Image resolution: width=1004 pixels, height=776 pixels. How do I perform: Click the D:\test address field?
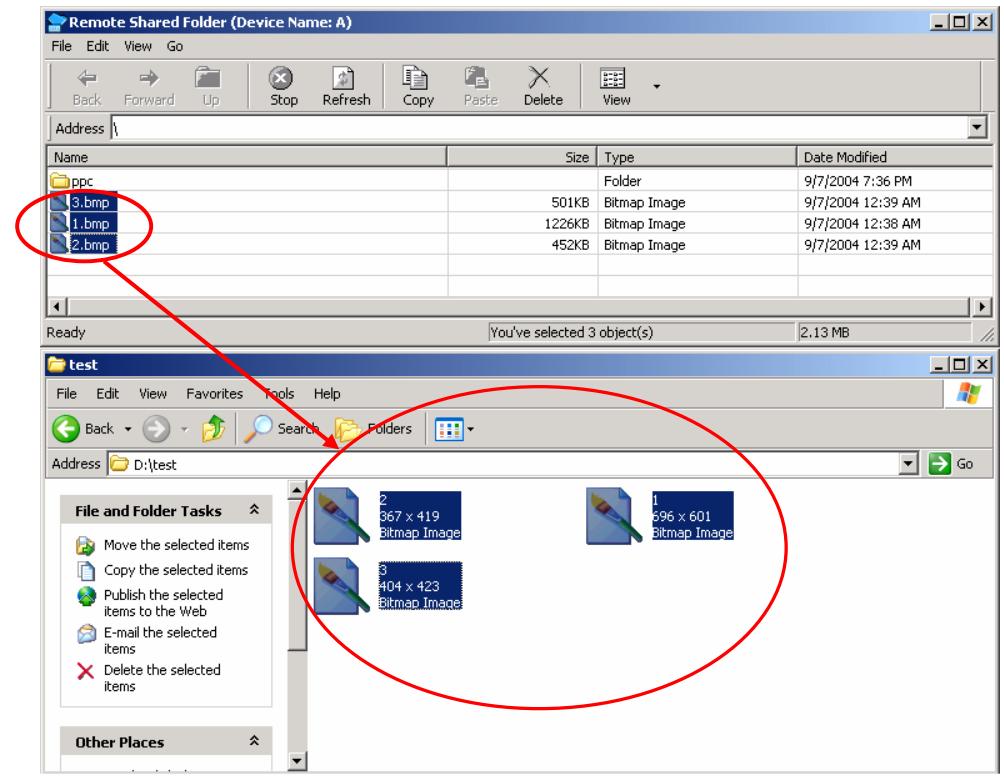(504, 464)
